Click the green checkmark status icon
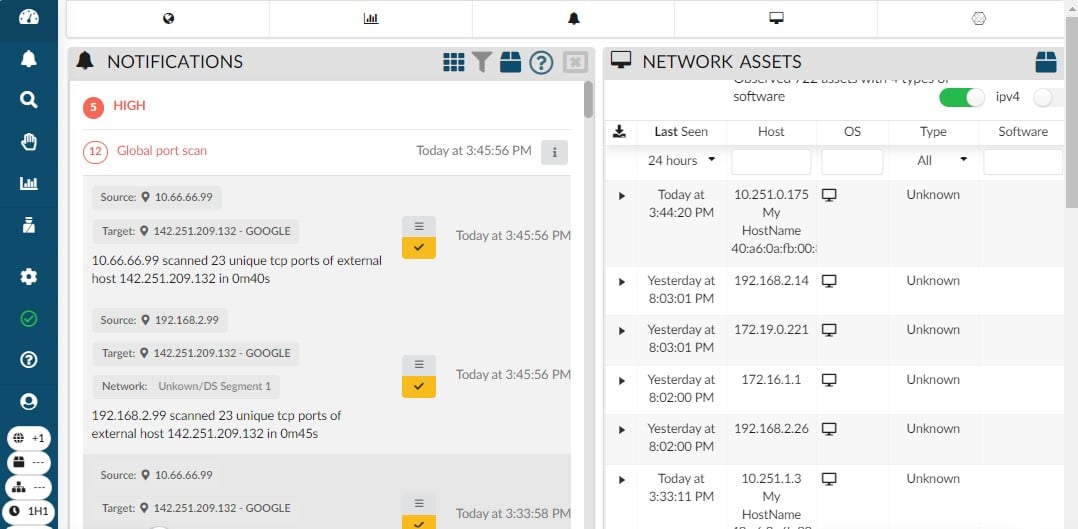1078x529 pixels. (x=28, y=319)
